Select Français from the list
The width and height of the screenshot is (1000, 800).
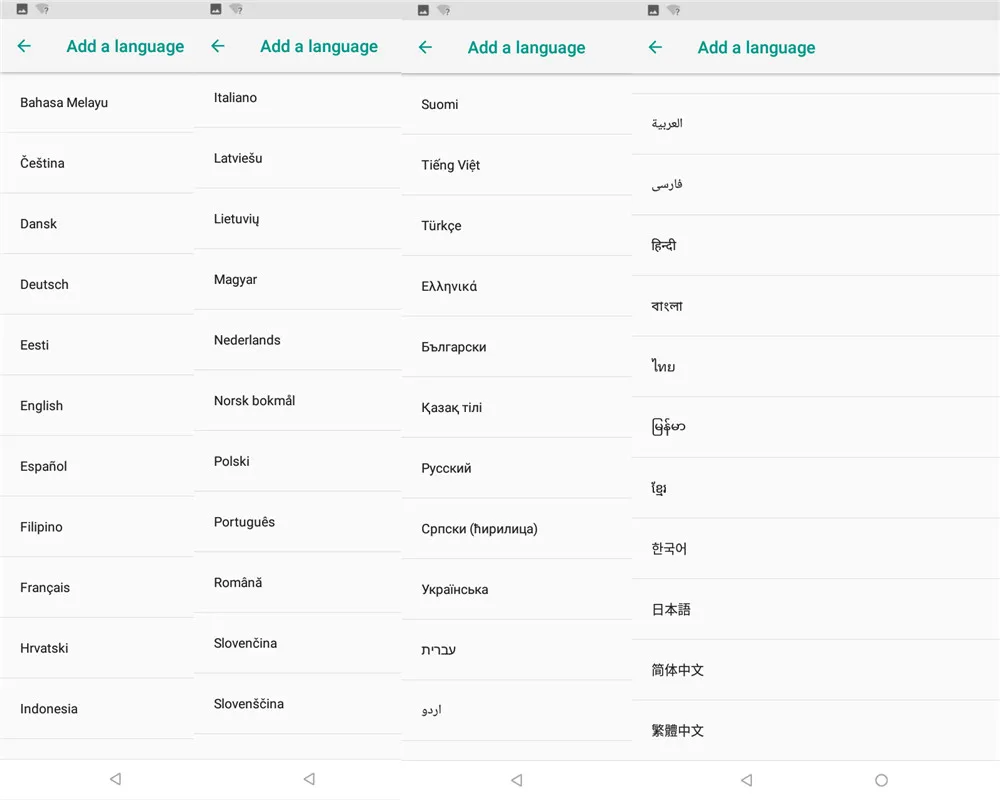[45, 587]
